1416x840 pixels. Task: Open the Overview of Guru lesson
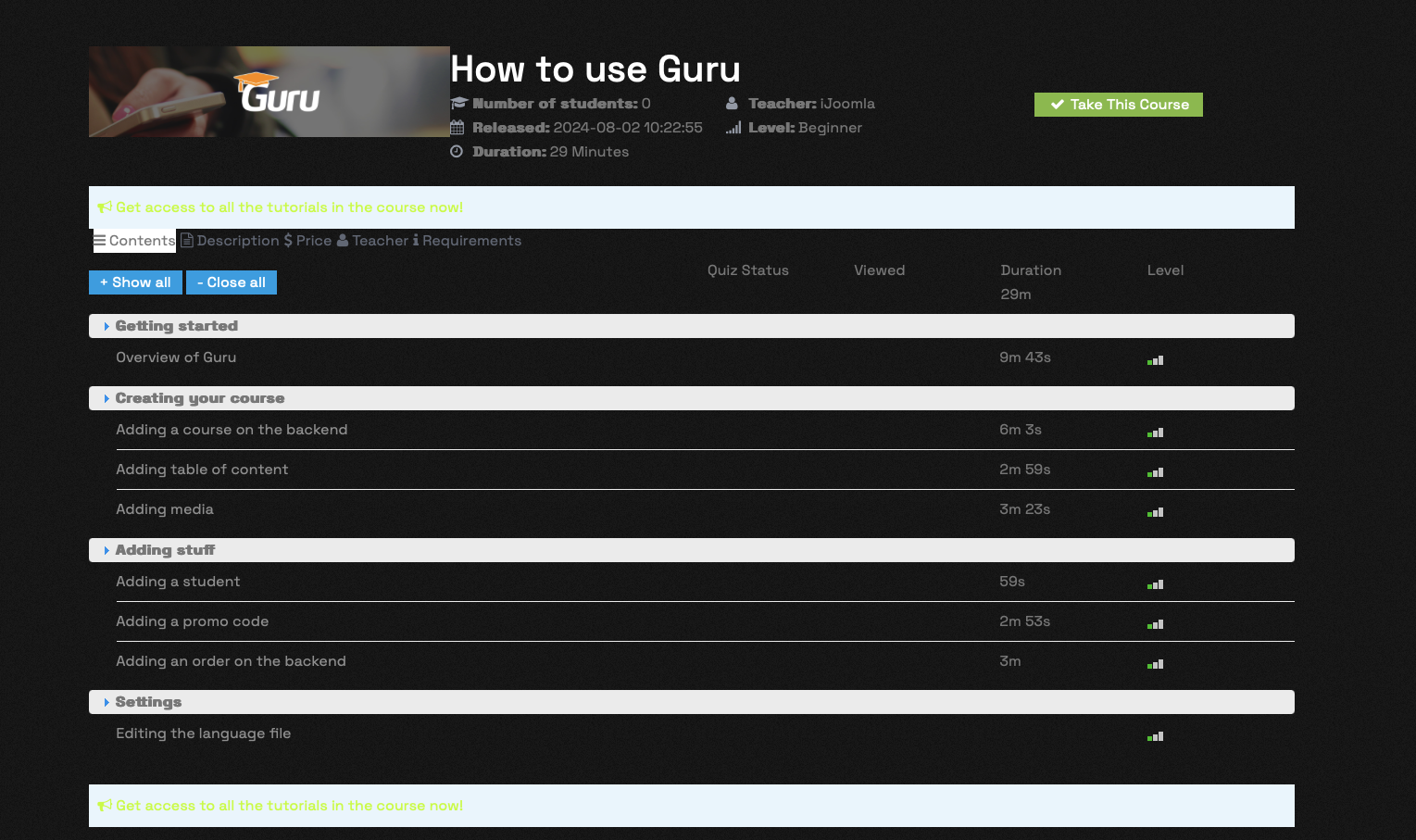[176, 357]
